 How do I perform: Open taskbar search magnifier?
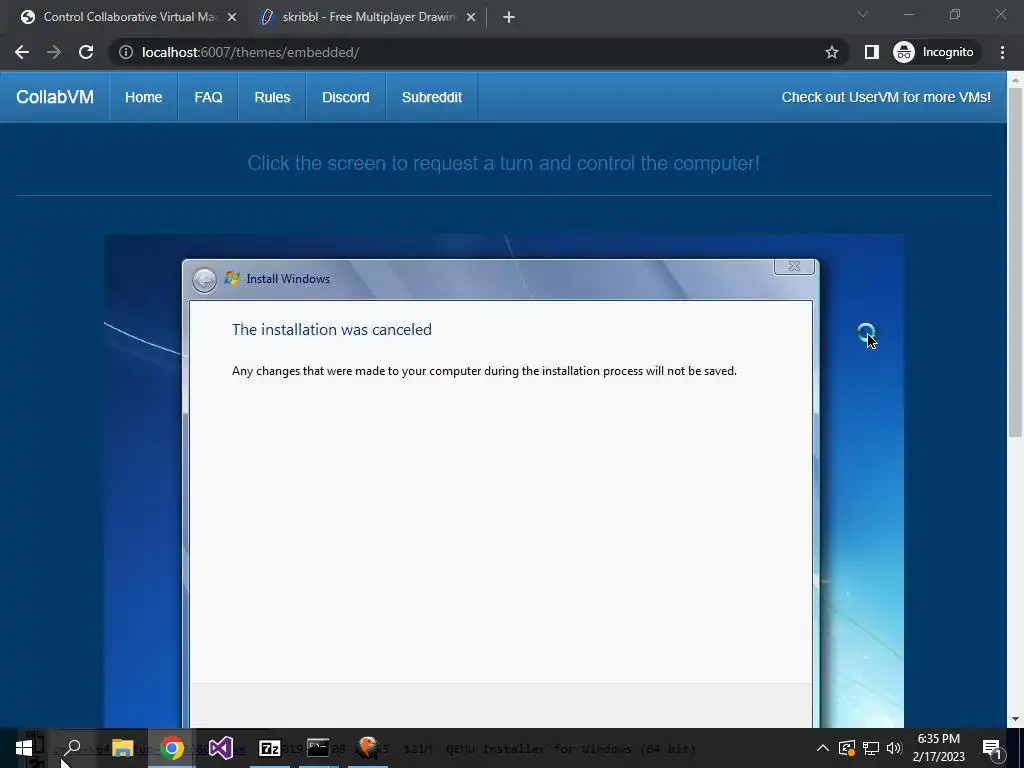(72, 748)
